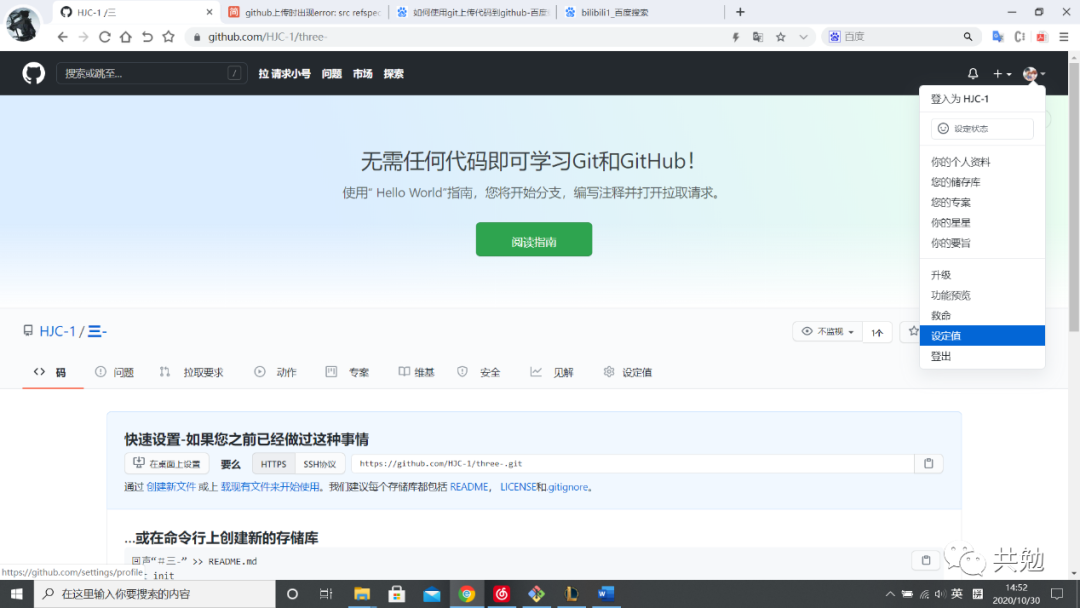Click the favorite star in address bar
1080x608 pixels.
click(780, 36)
